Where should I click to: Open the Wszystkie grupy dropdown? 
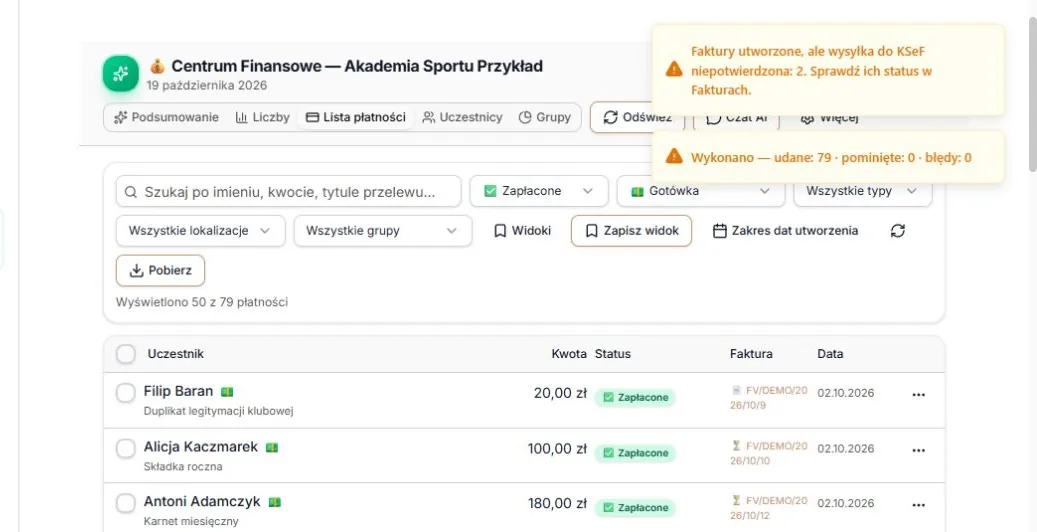[x=383, y=231]
